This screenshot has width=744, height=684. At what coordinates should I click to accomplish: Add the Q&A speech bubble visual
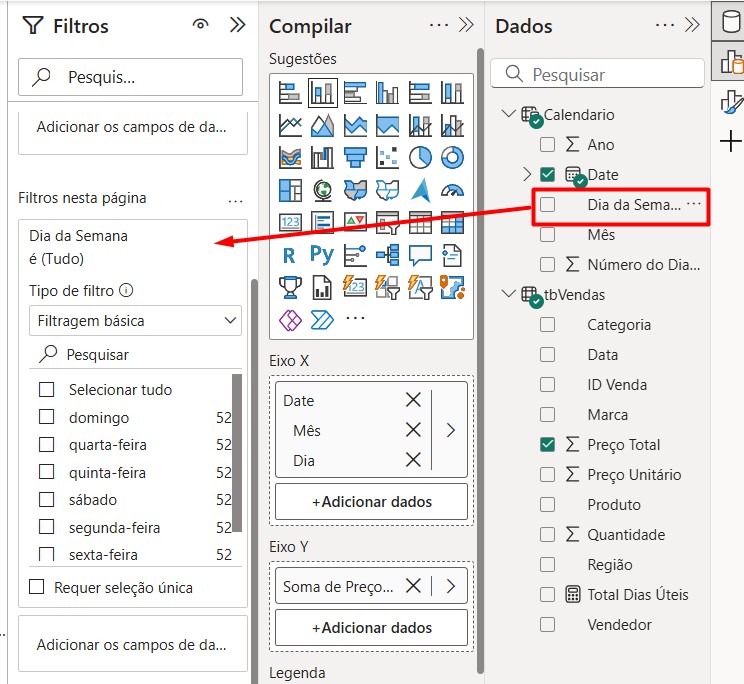[420, 255]
